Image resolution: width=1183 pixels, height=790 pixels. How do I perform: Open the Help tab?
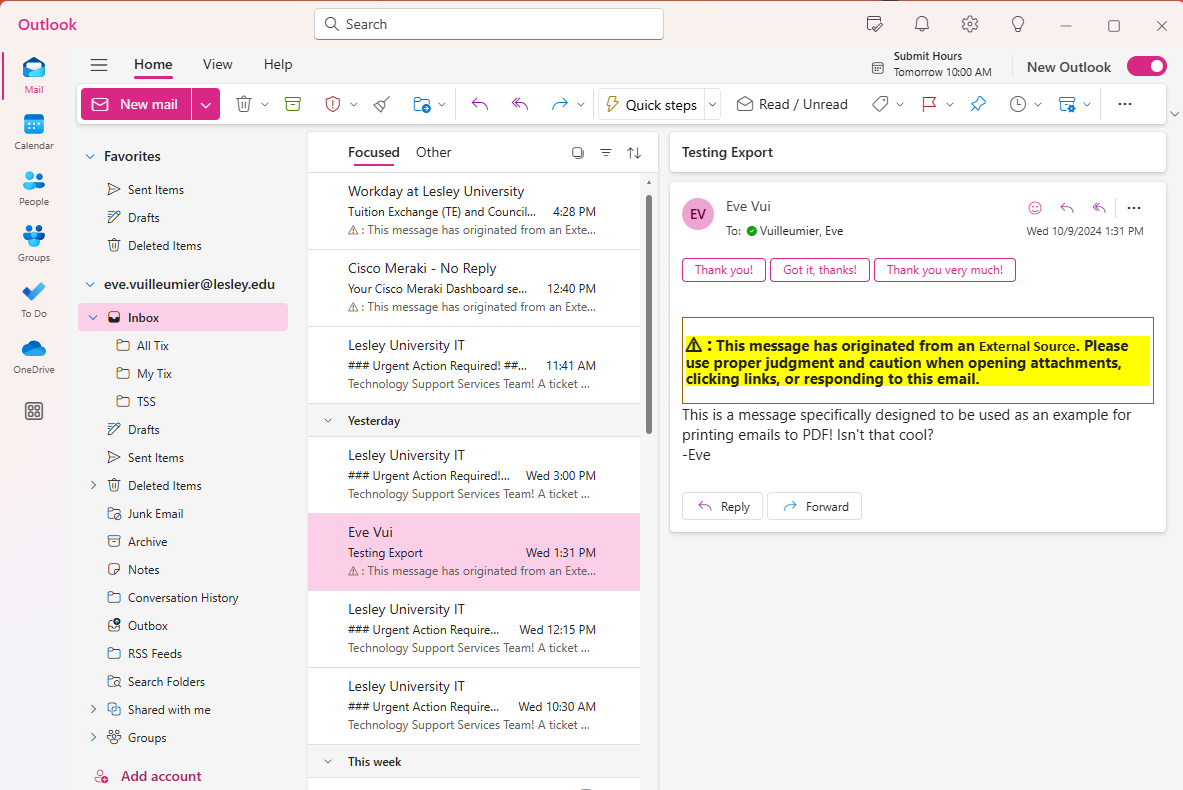pos(278,65)
